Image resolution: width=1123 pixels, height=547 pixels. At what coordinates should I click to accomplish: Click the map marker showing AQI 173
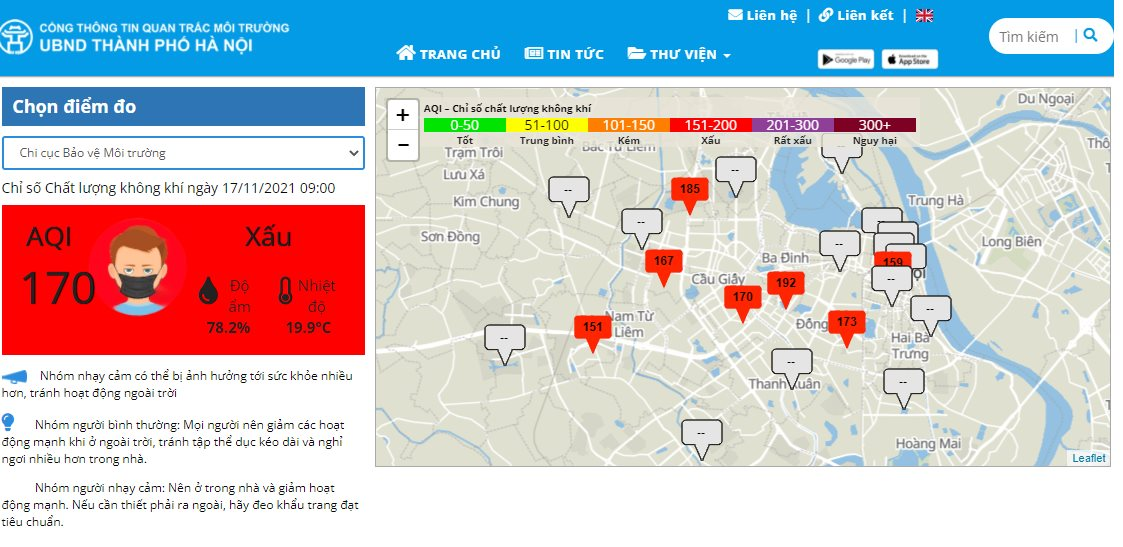846,324
